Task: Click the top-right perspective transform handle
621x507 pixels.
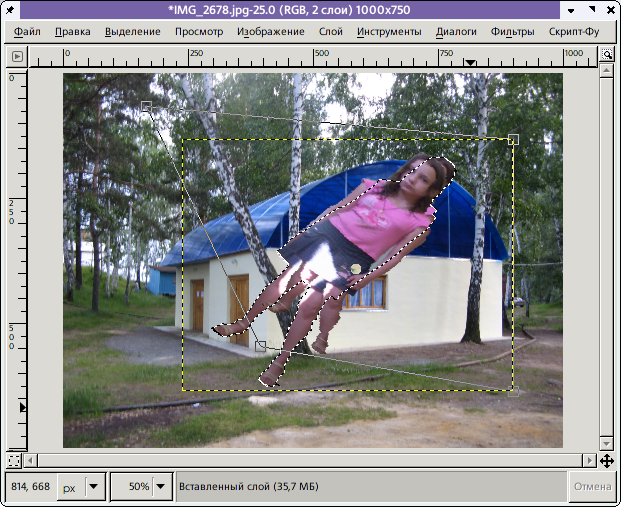Action: click(x=513, y=139)
